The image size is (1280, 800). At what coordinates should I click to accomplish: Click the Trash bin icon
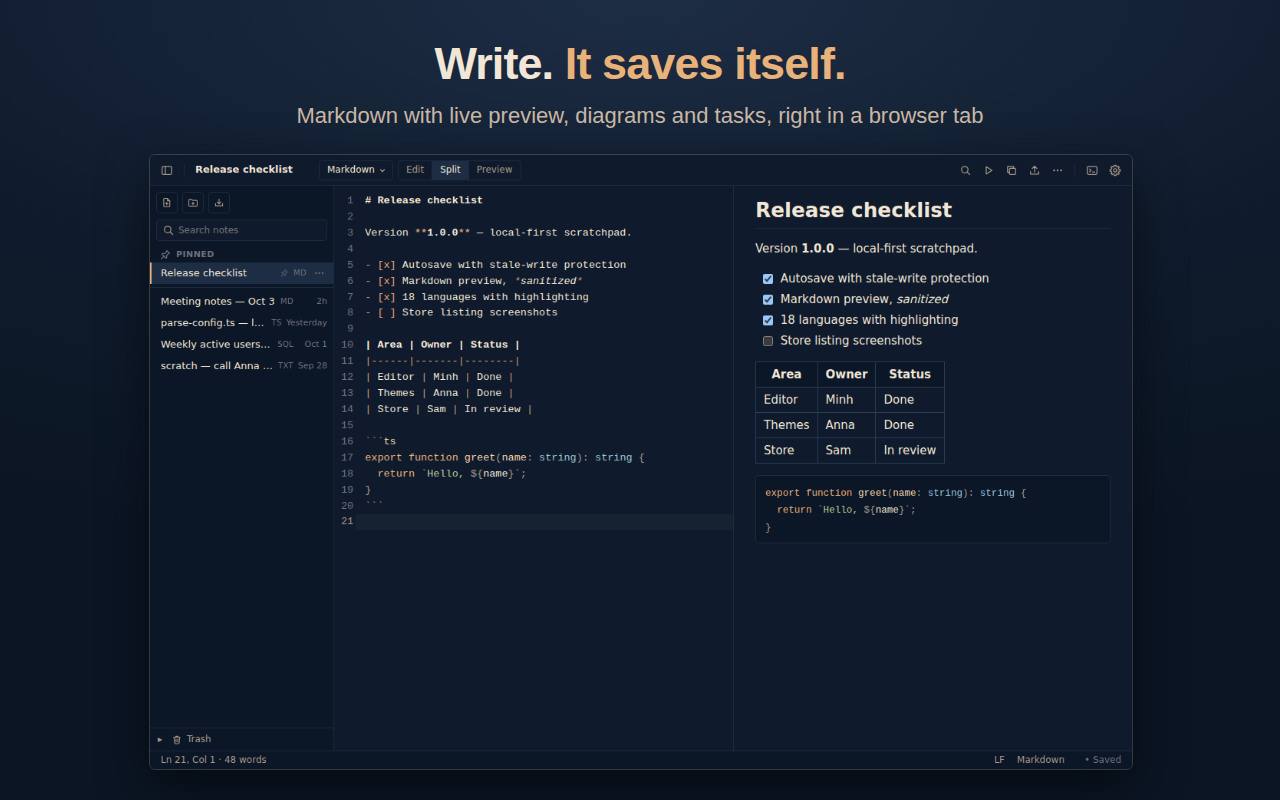(x=177, y=740)
